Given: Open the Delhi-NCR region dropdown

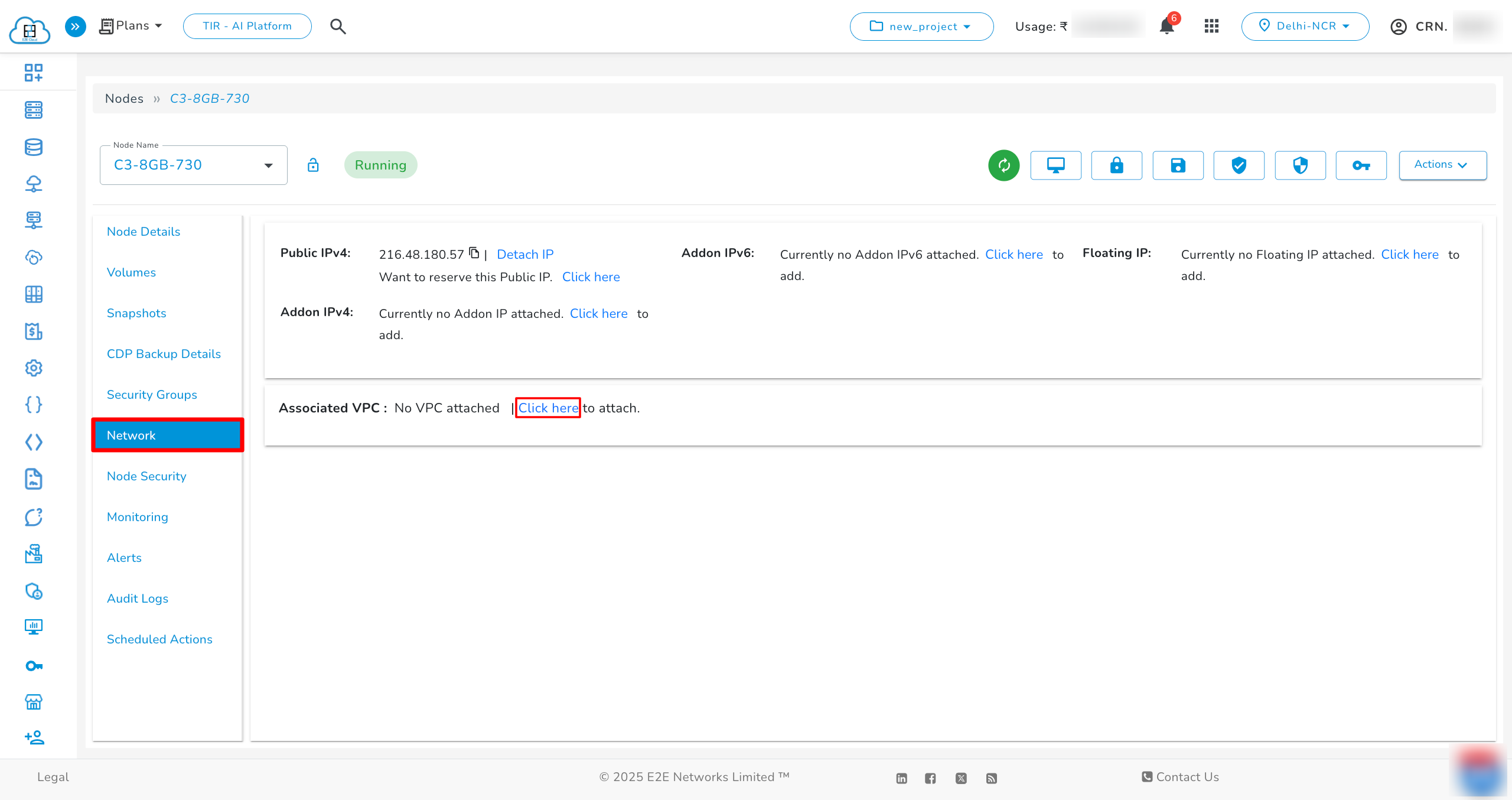Looking at the screenshot, I should (x=1305, y=26).
